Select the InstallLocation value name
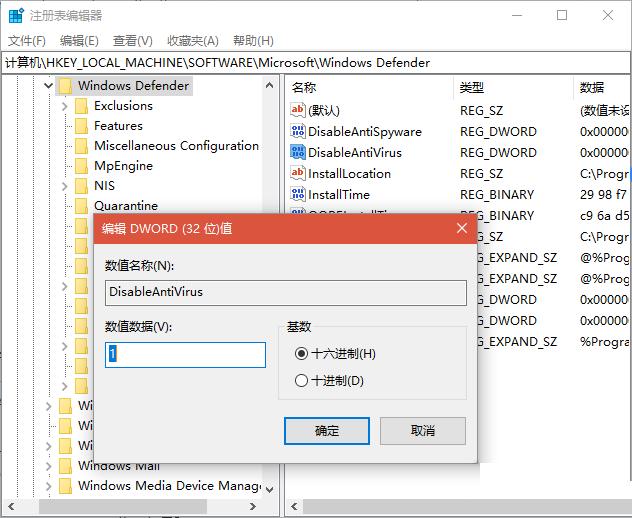Screen dimensions: 632x518 [349, 174]
